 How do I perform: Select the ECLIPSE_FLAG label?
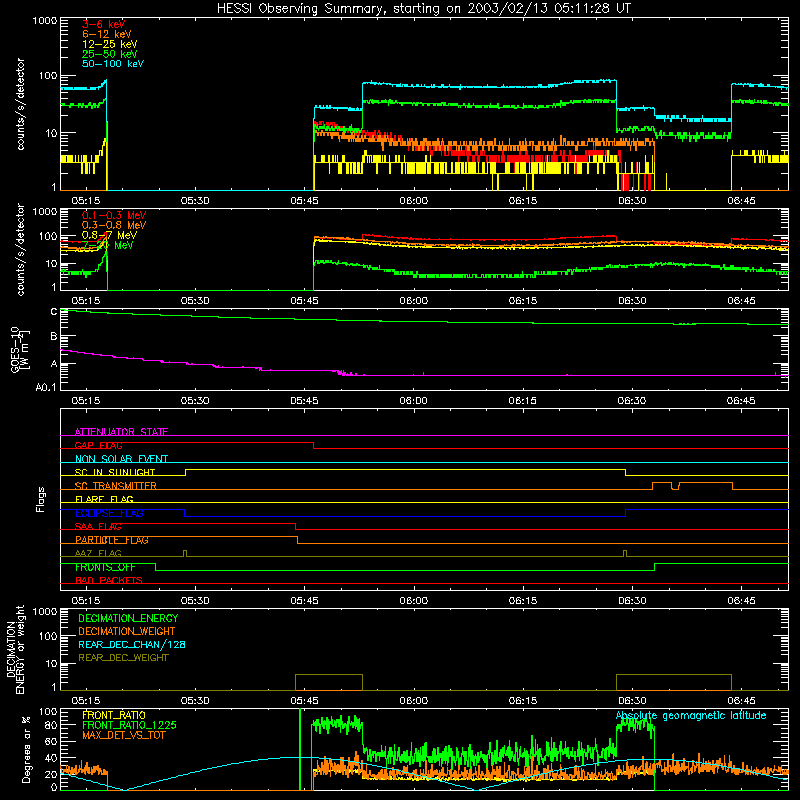point(109,513)
